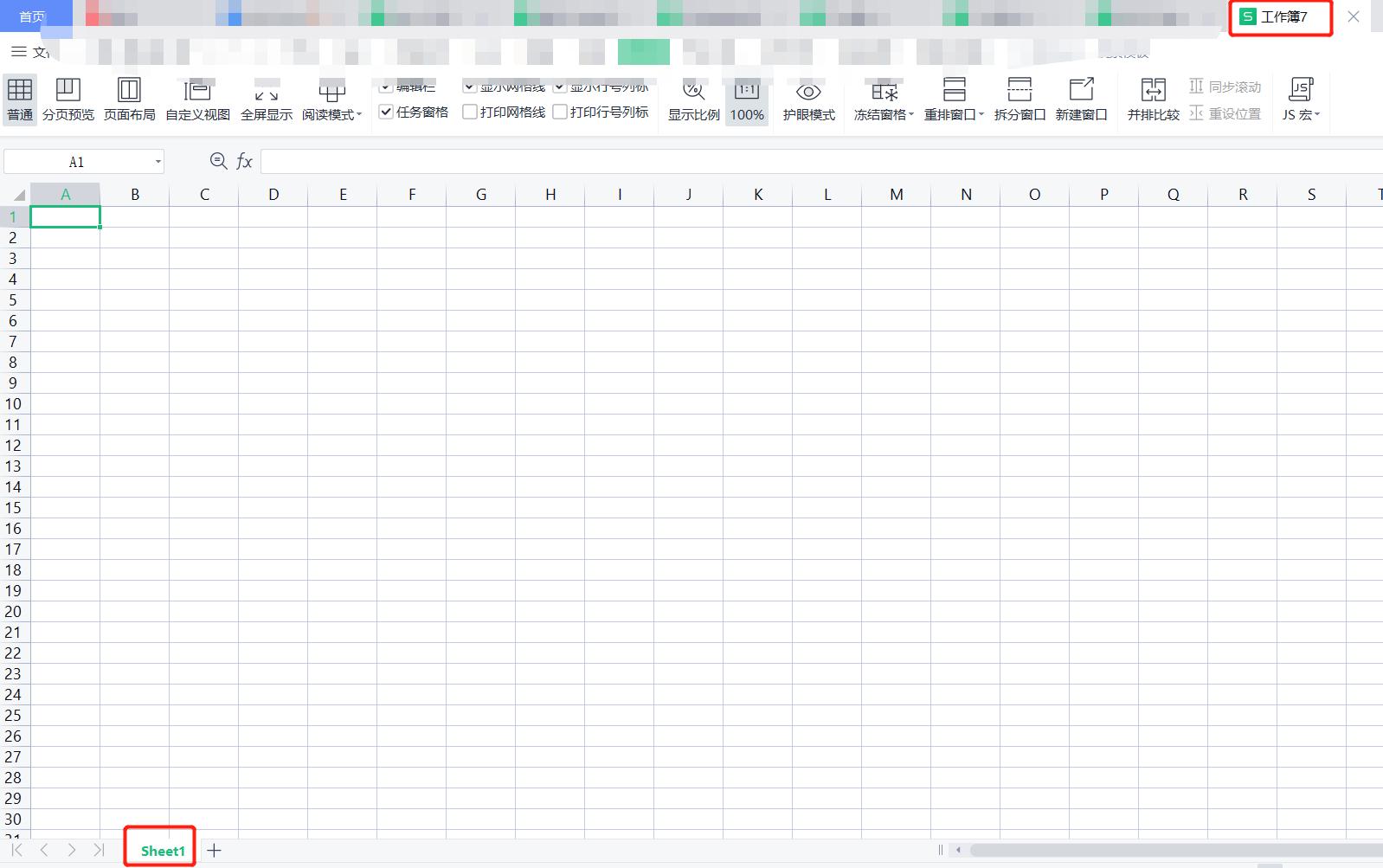Click into the formula bar input
1383x868 pixels.
(x=821, y=162)
